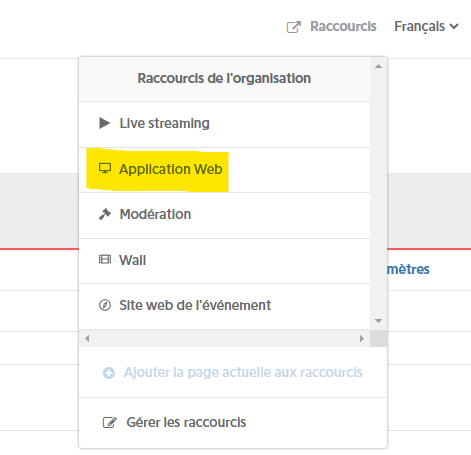
Task: Click the scrollbar down arrow in shortcuts list
Action: click(x=378, y=321)
